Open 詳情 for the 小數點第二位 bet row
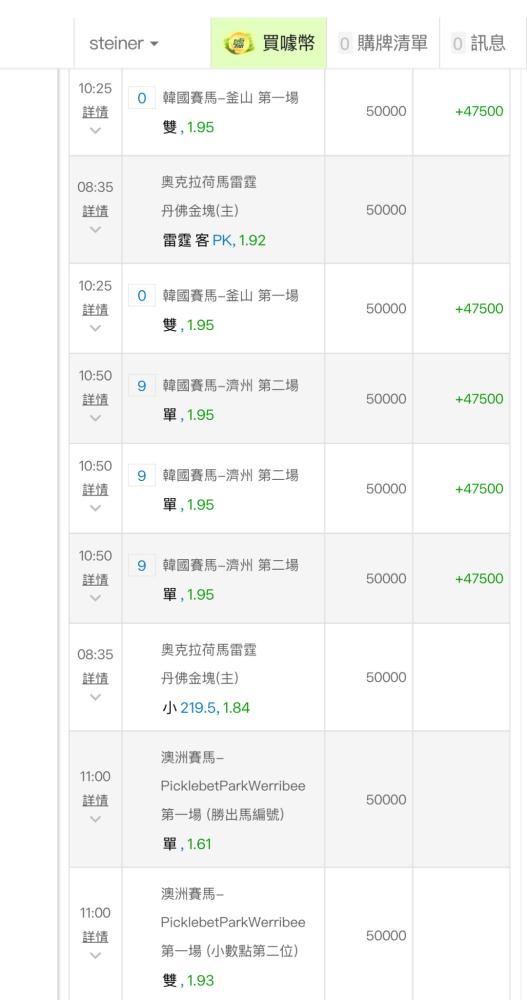 [95, 937]
